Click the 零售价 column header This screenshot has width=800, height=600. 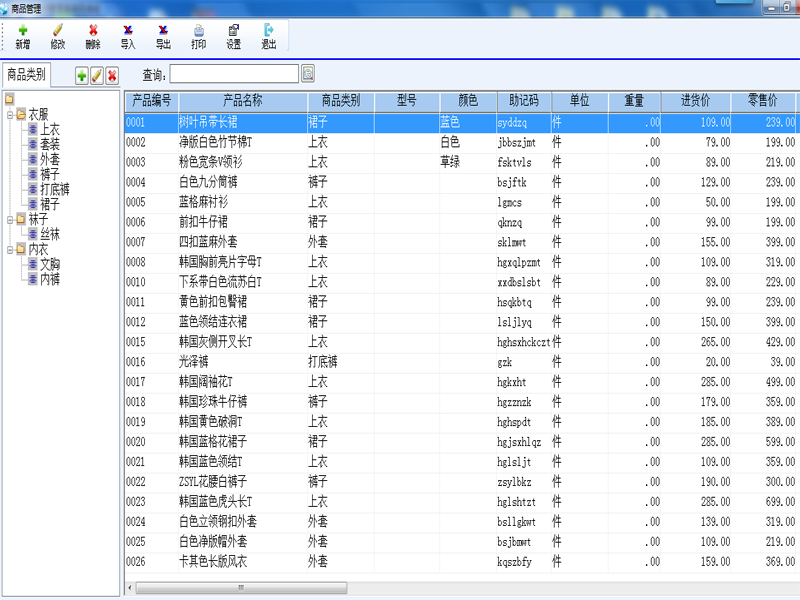pyautogui.click(x=762, y=101)
